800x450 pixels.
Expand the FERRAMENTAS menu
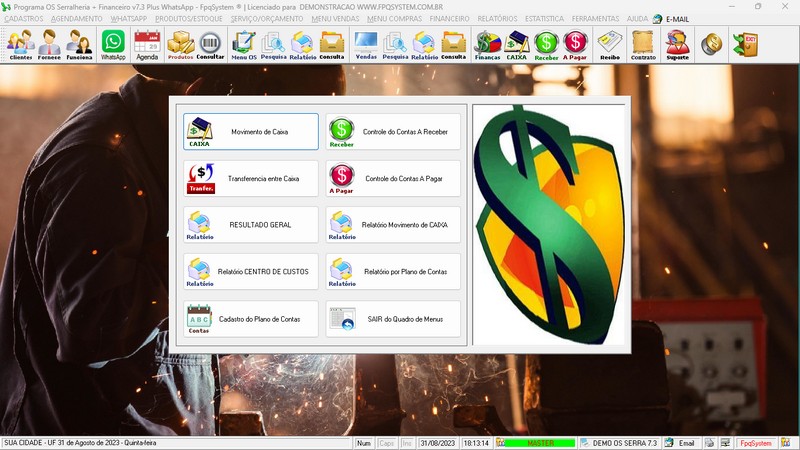[595, 19]
